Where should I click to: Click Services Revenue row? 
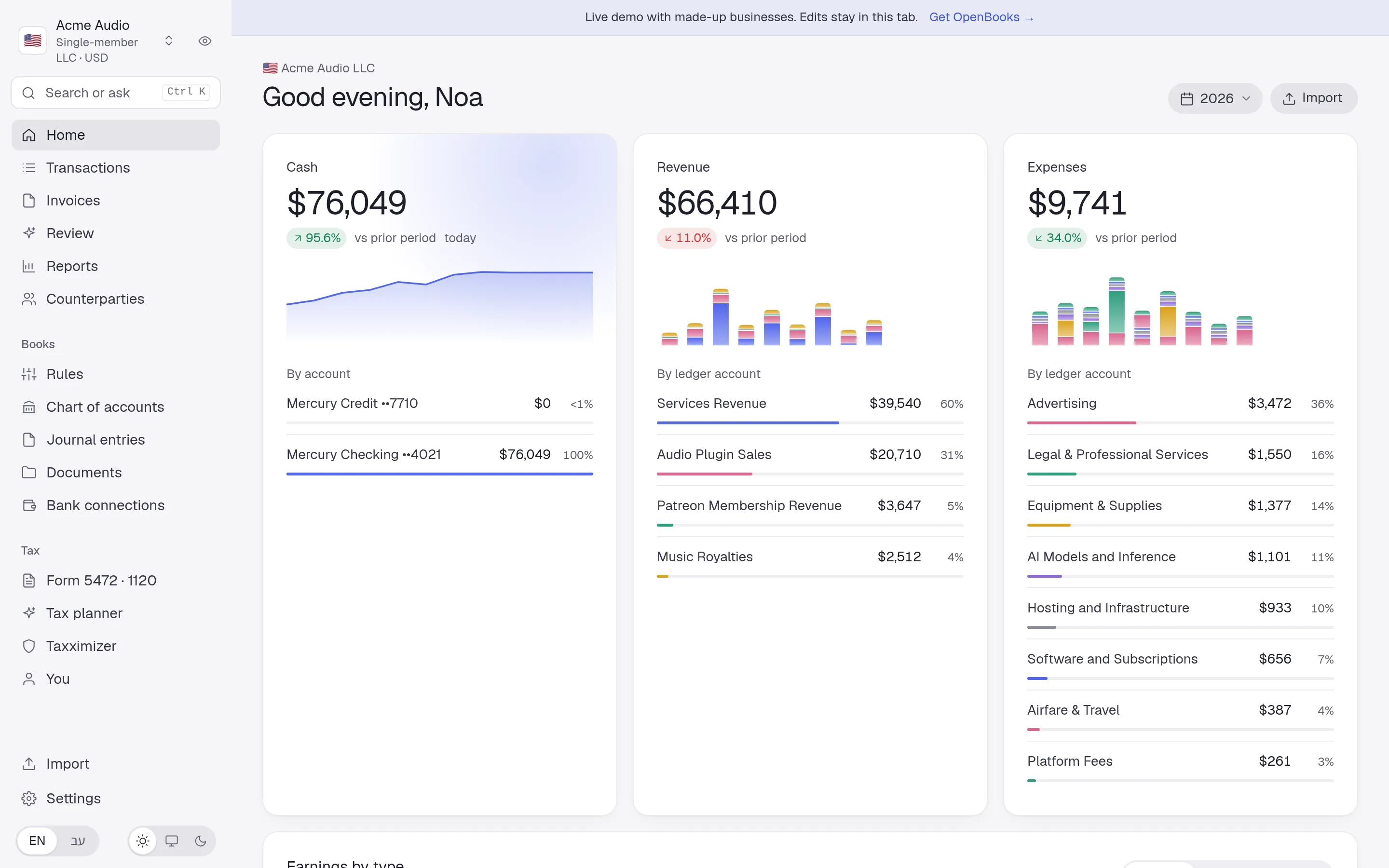[x=809, y=409]
